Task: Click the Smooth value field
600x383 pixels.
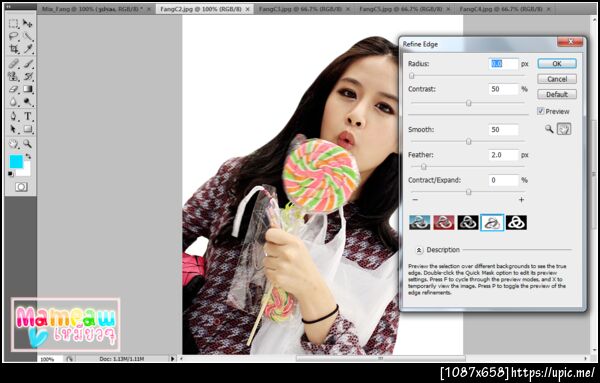Action: (x=504, y=129)
